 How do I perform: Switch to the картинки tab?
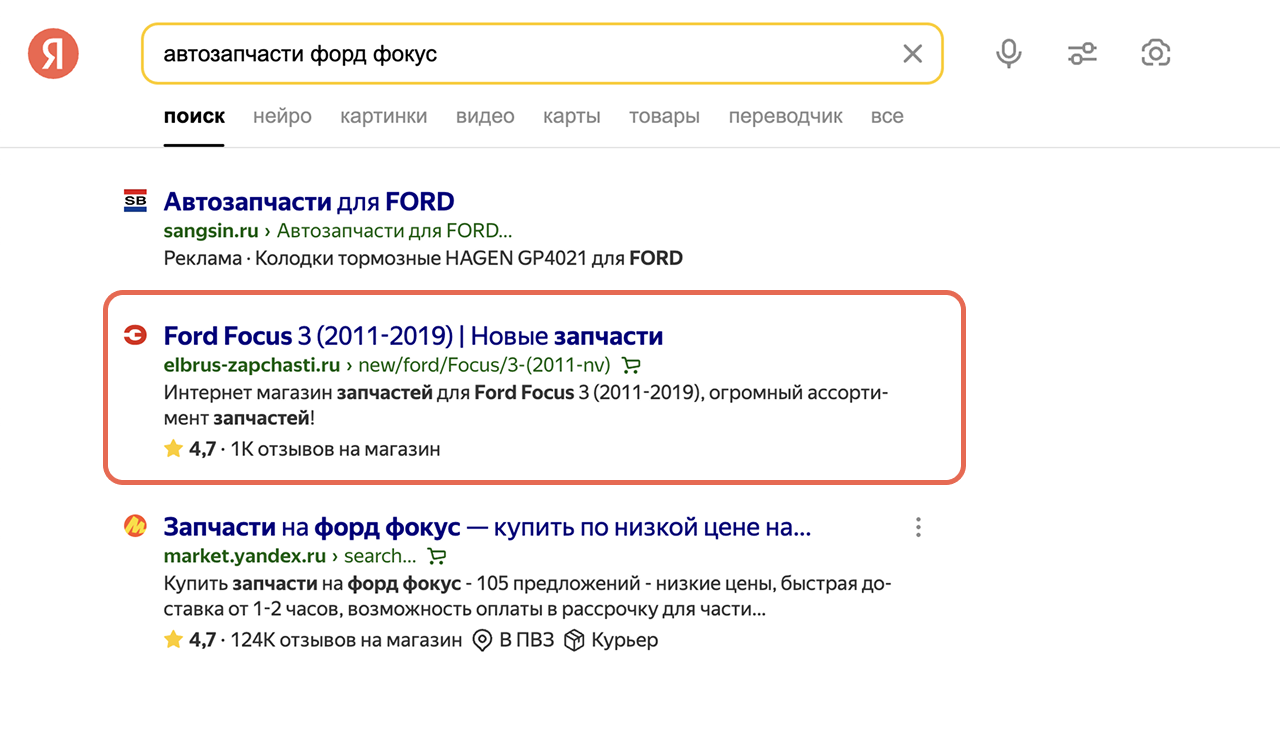383,116
